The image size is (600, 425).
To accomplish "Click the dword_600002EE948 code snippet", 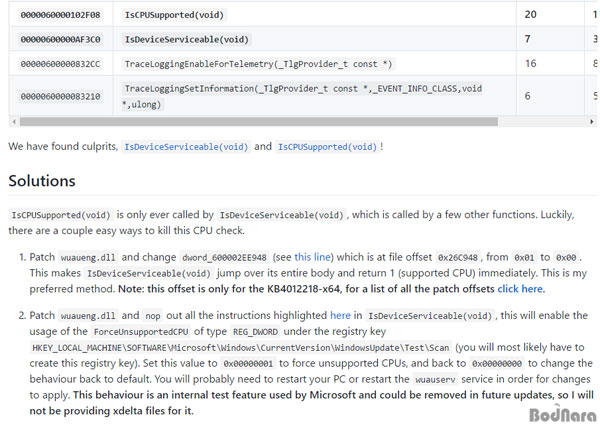I will coord(224,257).
